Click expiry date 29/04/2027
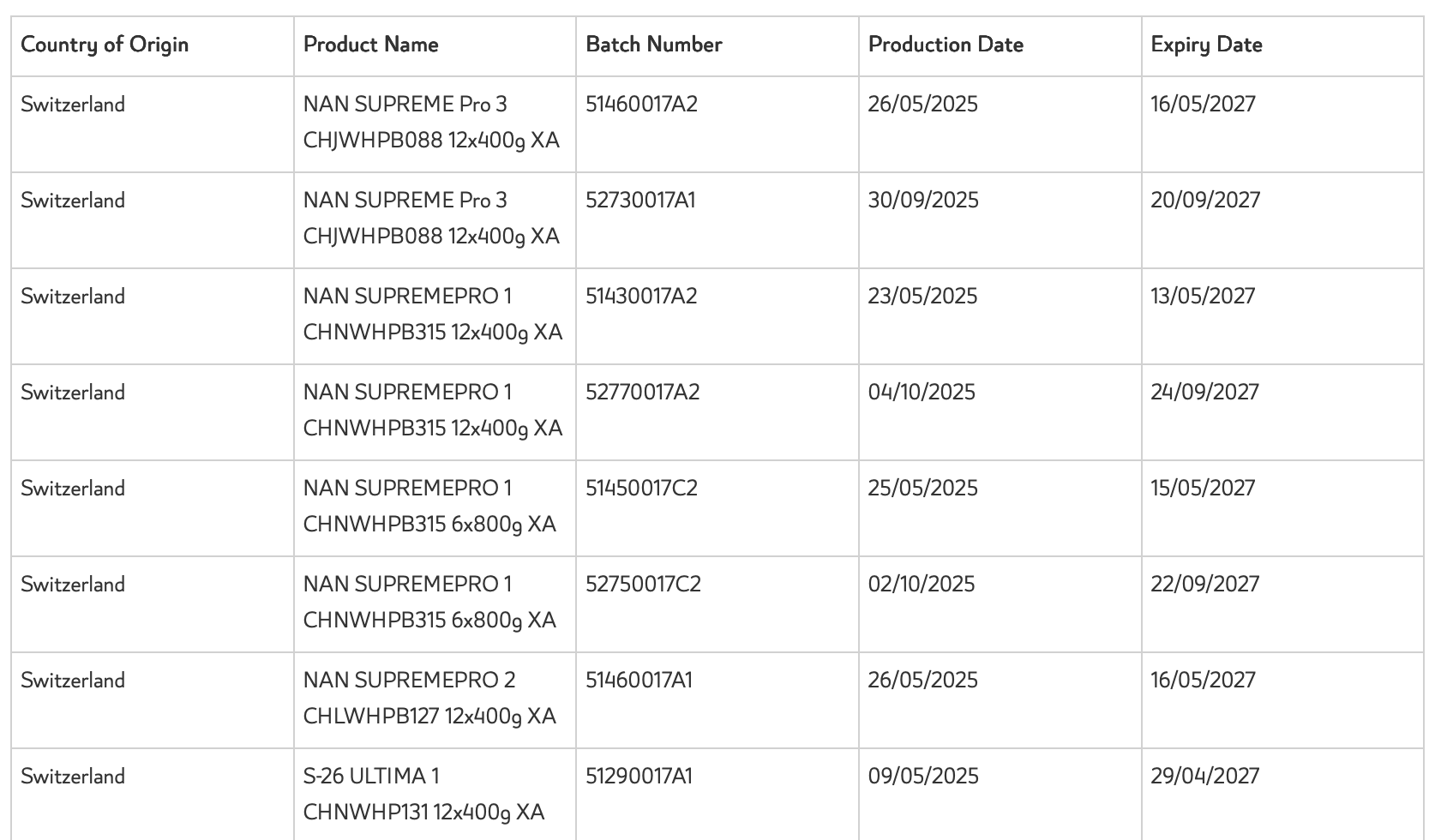The width and height of the screenshot is (1435, 840). (x=1204, y=777)
